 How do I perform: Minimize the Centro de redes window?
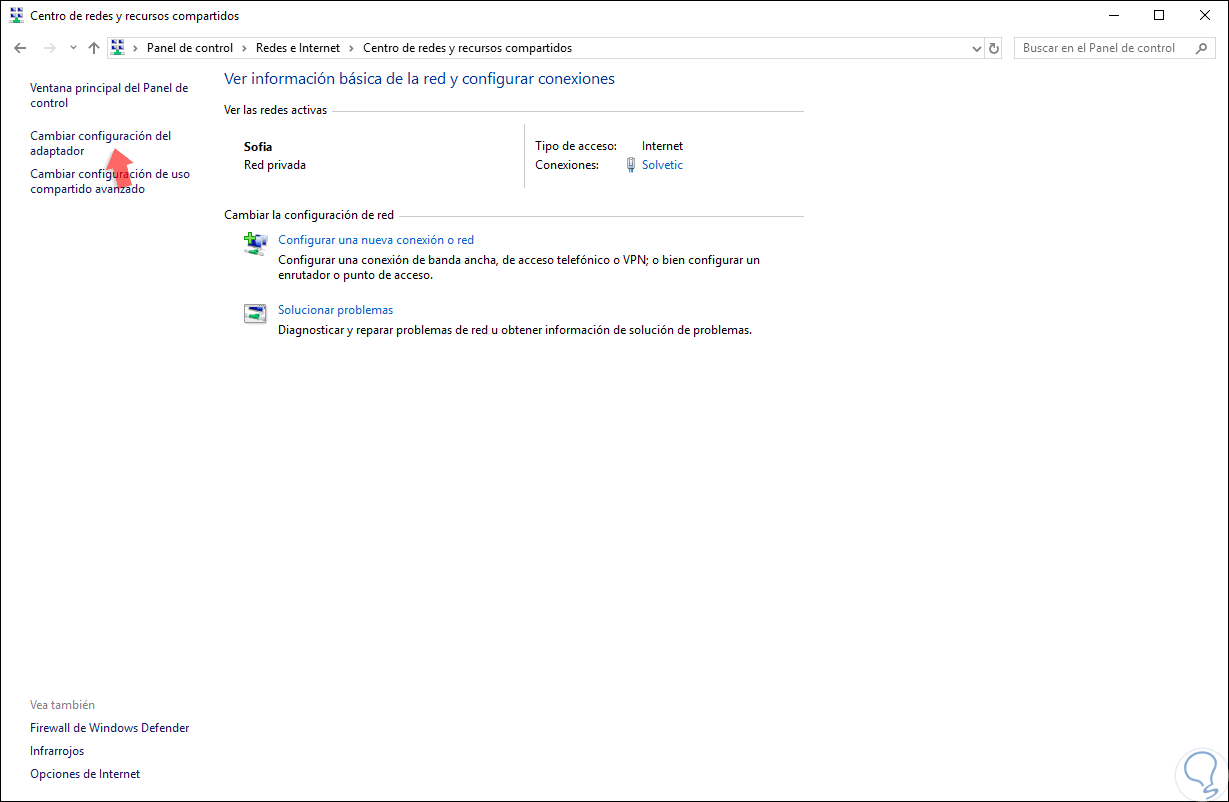[1113, 15]
